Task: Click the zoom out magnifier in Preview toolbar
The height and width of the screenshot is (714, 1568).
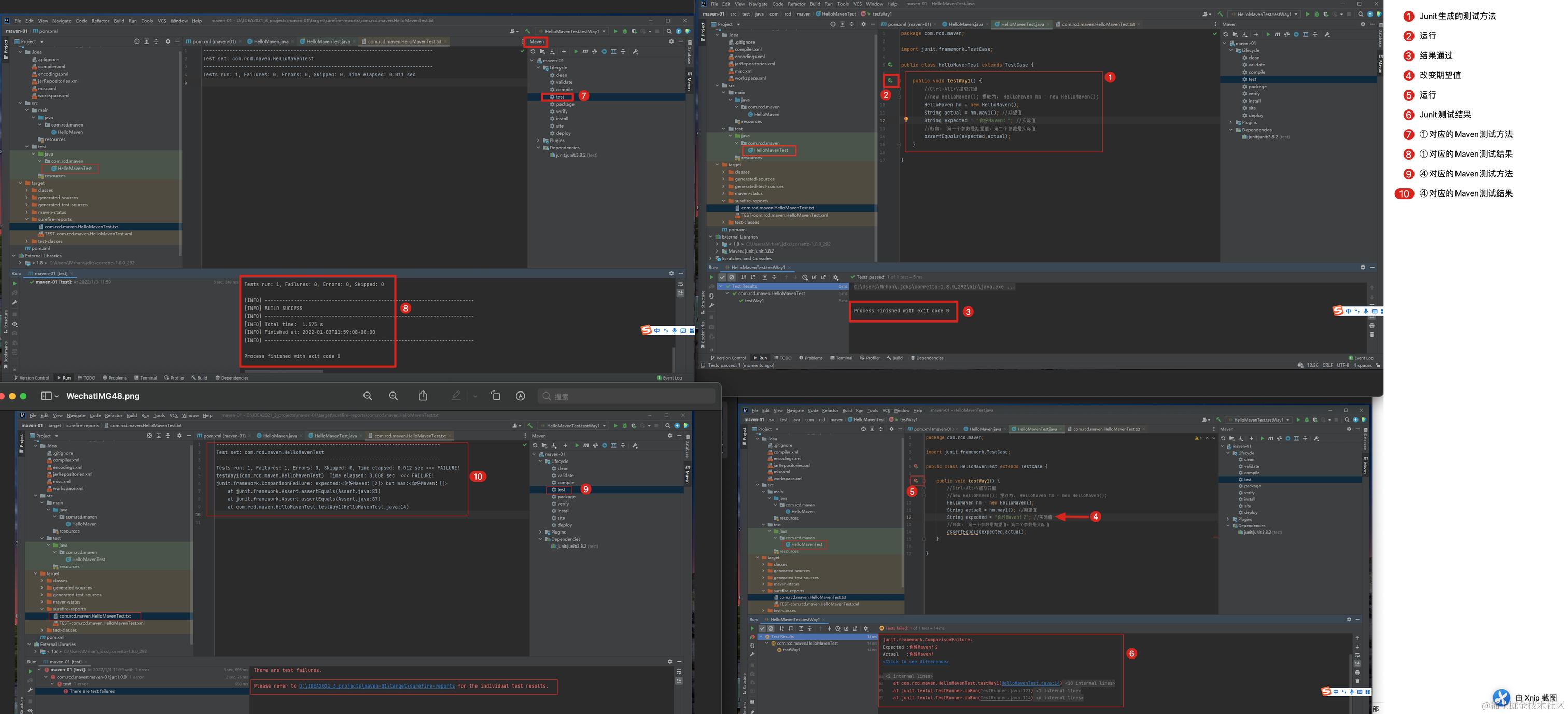Action: (x=368, y=396)
